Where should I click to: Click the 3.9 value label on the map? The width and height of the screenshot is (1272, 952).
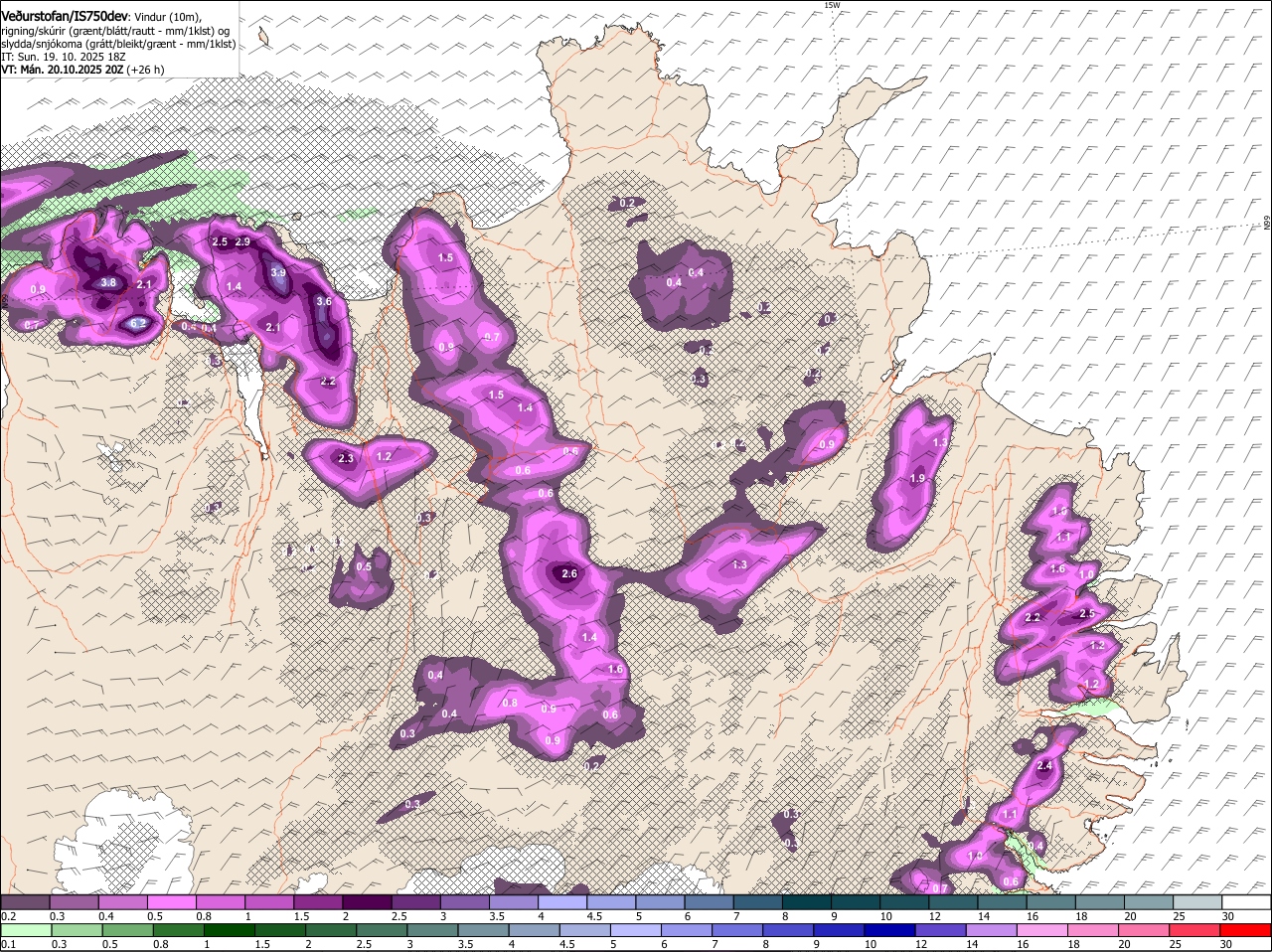click(278, 272)
